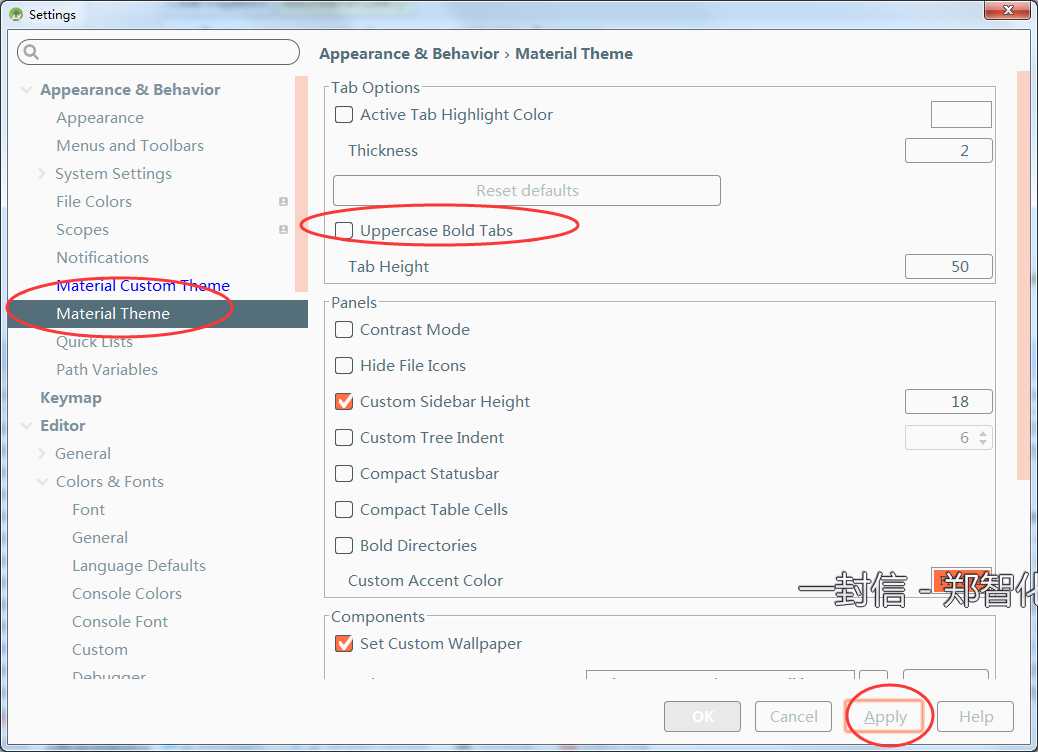
Task: Check Bold Directories option
Action: pos(344,545)
